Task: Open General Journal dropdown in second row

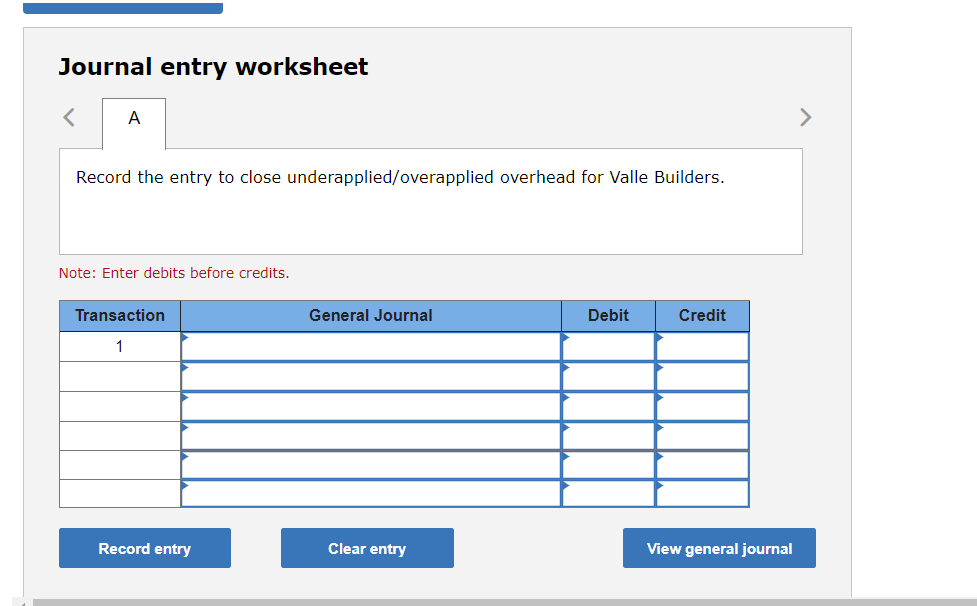Action: pyautogui.click(x=371, y=377)
